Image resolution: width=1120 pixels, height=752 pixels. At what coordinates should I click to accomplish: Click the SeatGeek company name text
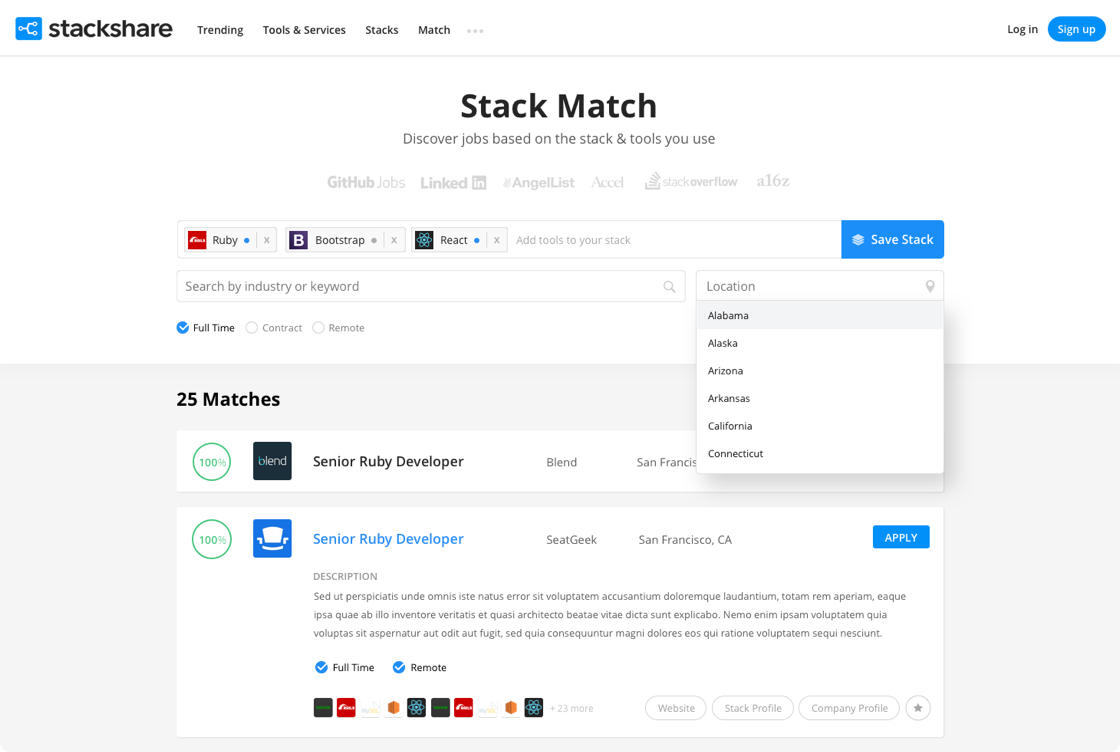point(571,540)
